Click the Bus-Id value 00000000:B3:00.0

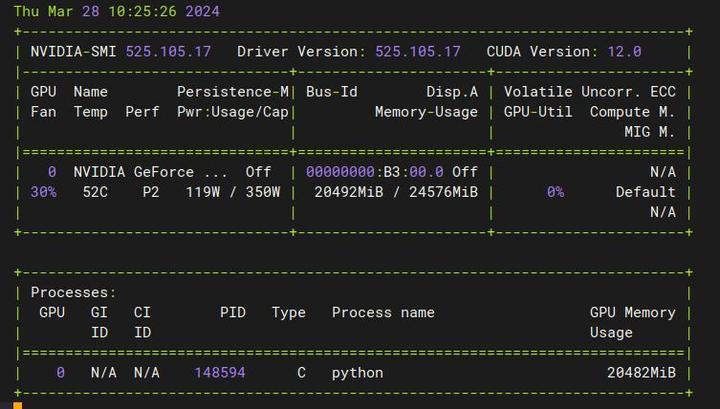[x=376, y=172]
